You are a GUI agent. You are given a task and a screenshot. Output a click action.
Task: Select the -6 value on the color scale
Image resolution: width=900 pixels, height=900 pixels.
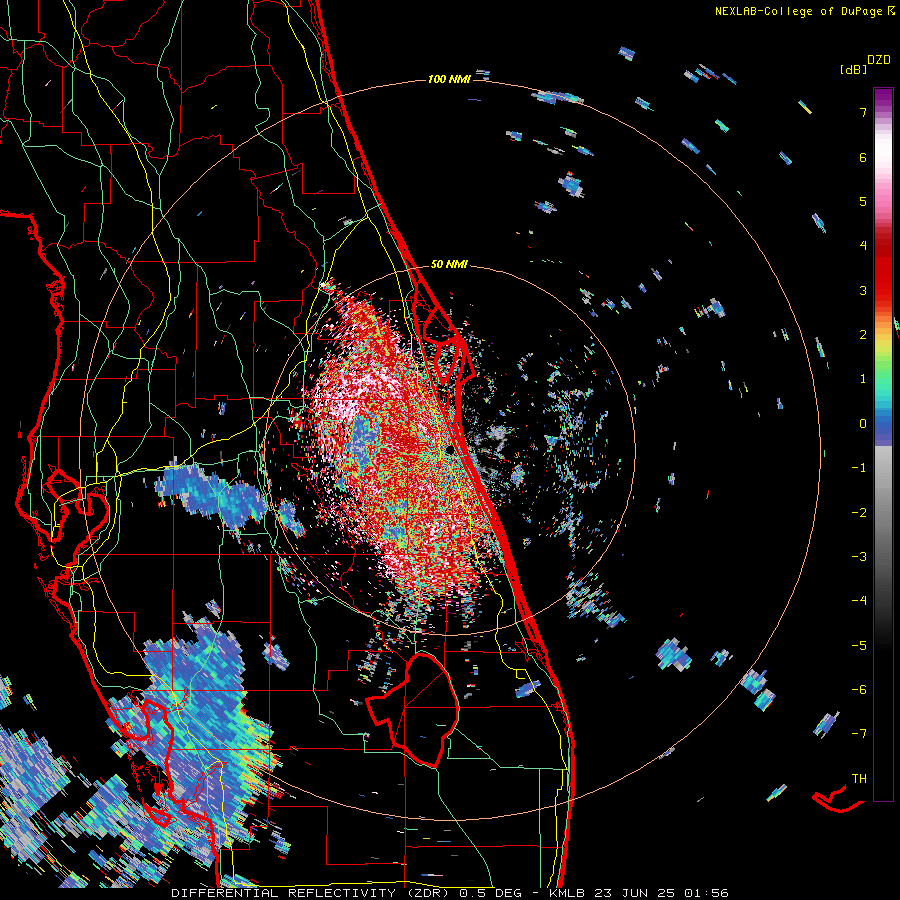pyautogui.click(x=859, y=690)
